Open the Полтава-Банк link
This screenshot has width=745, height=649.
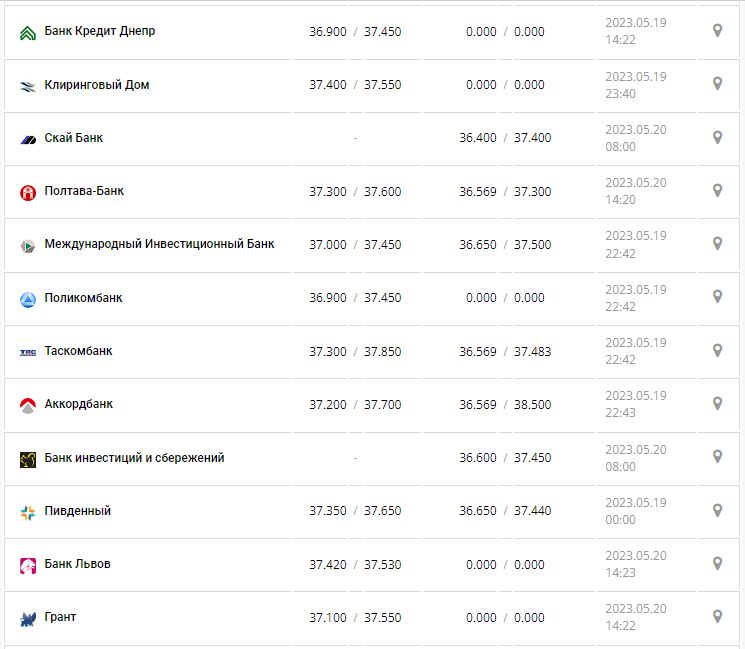84,191
